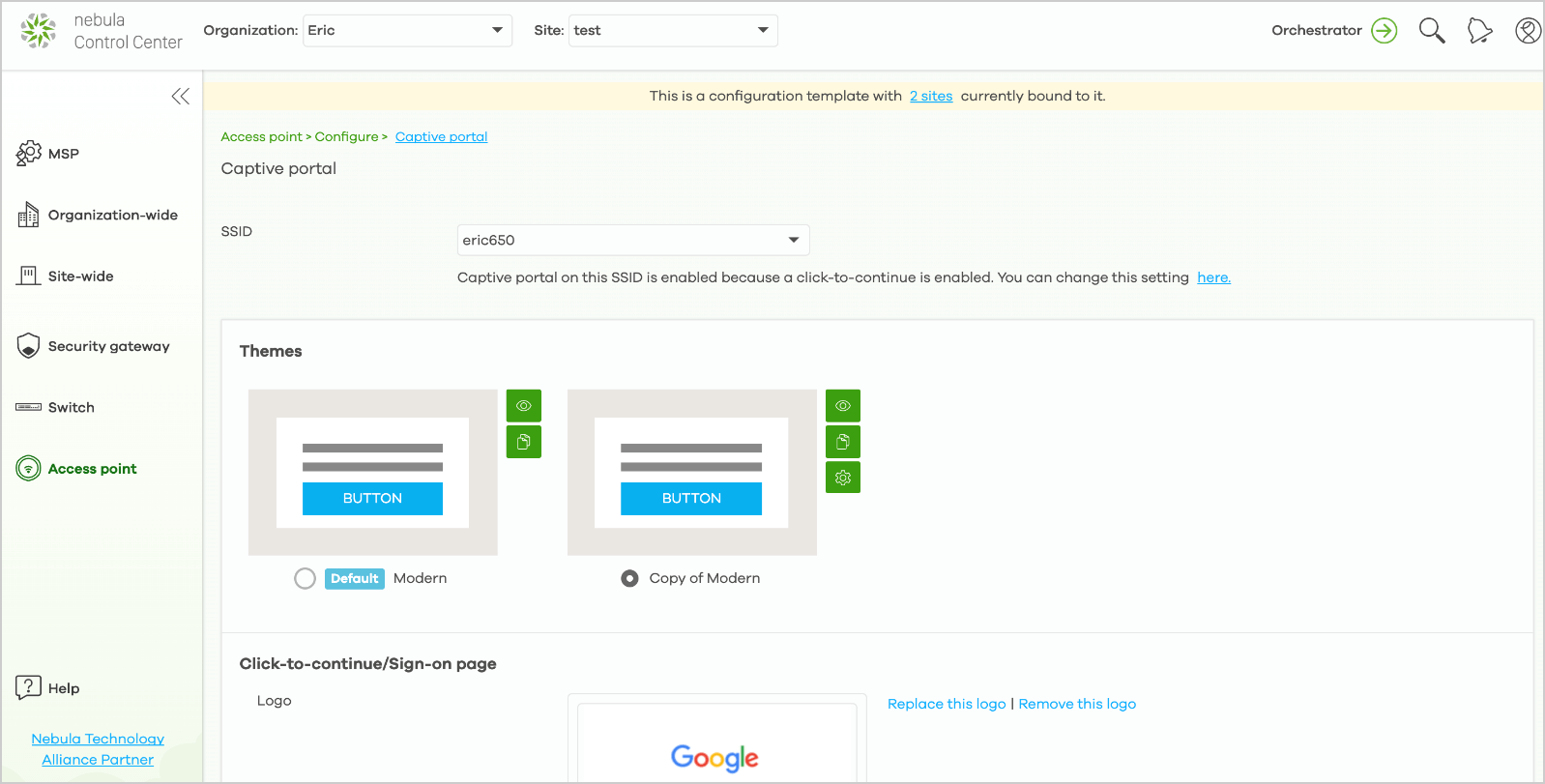Click the Modern theme thumbnail
This screenshot has width=1545, height=784.
click(x=373, y=473)
